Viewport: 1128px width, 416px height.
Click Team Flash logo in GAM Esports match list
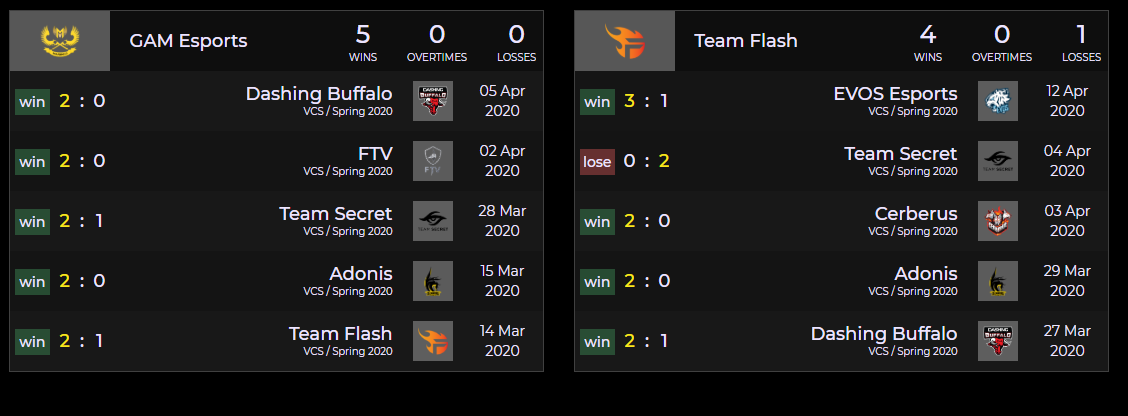point(433,341)
